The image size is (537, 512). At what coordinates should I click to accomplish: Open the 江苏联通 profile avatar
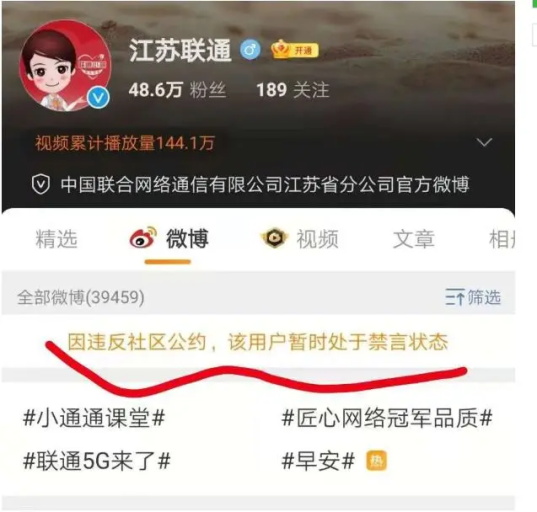click(65, 66)
